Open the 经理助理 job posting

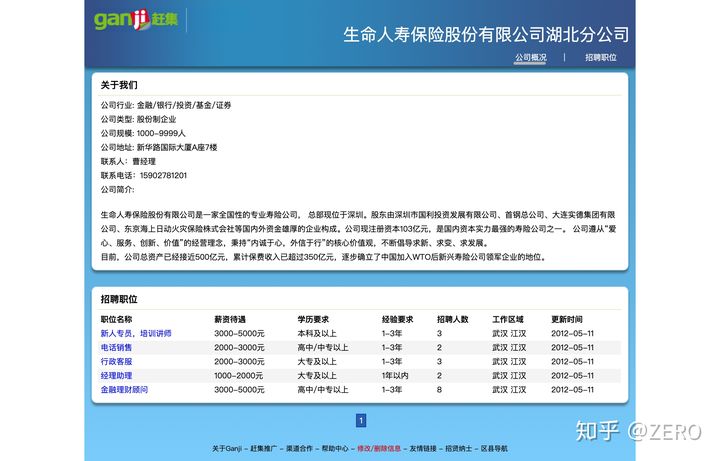116,376
